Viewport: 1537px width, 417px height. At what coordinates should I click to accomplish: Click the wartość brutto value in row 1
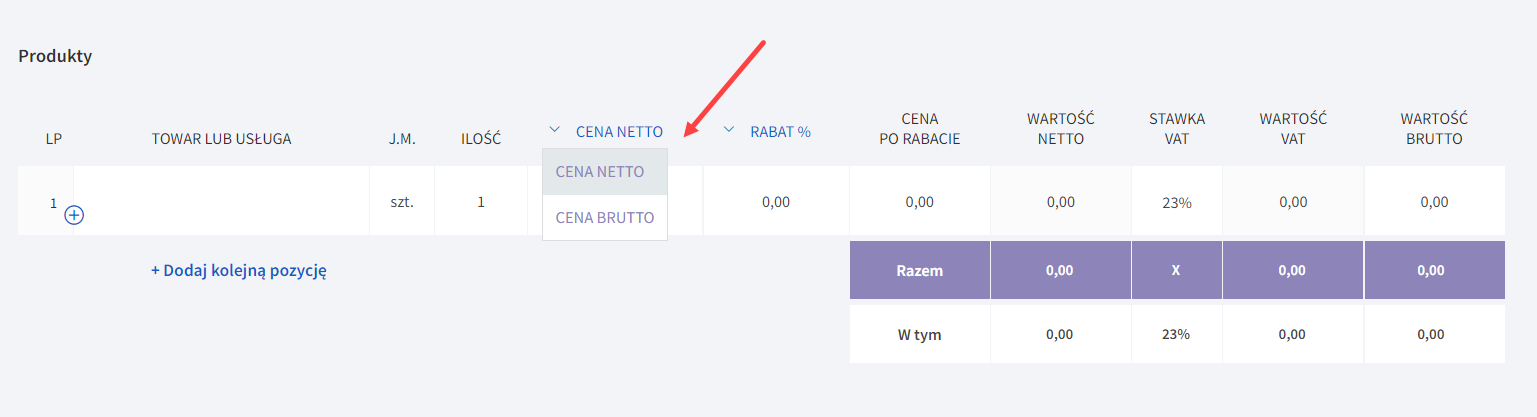(x=1434, y=201)
